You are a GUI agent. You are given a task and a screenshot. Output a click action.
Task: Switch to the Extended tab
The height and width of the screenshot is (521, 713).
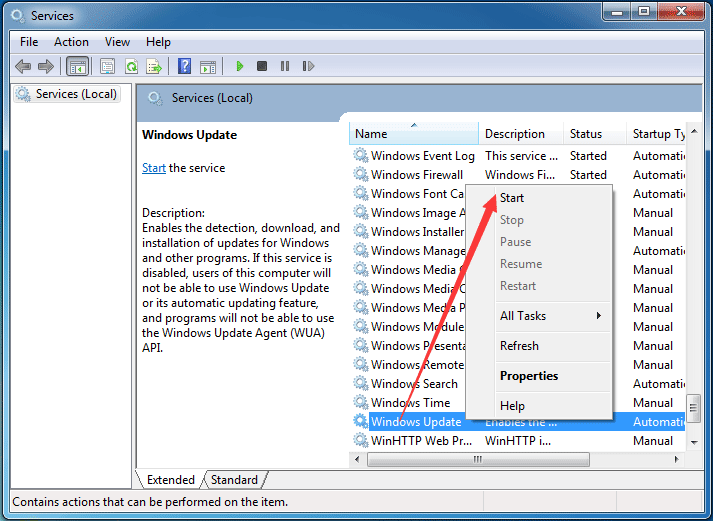(x=171, y=480)
